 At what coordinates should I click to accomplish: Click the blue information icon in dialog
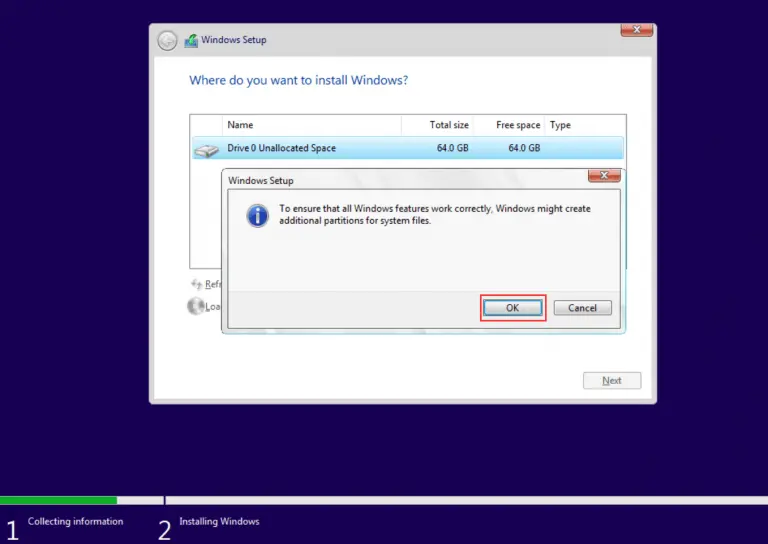tap(257, 215)
